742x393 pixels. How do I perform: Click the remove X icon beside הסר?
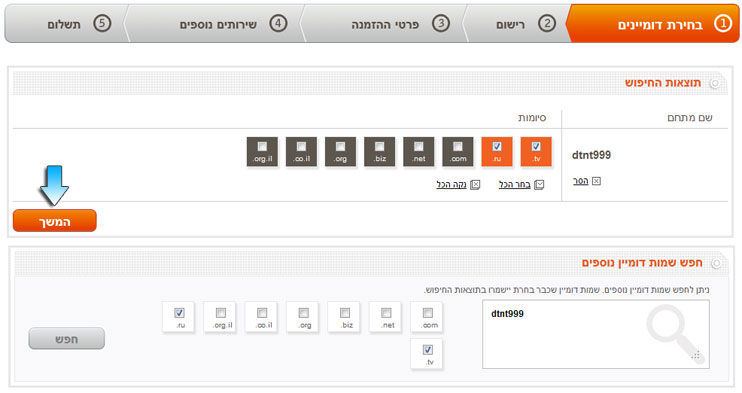click(x=596, y=181)
